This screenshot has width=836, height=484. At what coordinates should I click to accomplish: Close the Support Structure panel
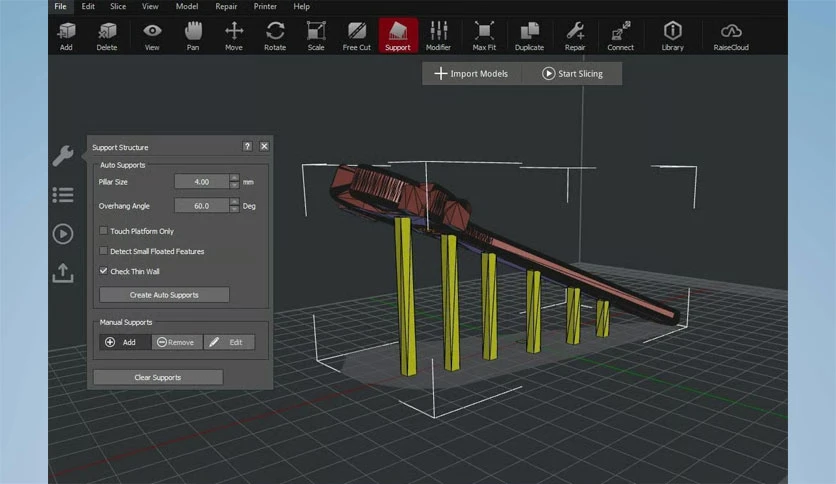click(264, 146)
